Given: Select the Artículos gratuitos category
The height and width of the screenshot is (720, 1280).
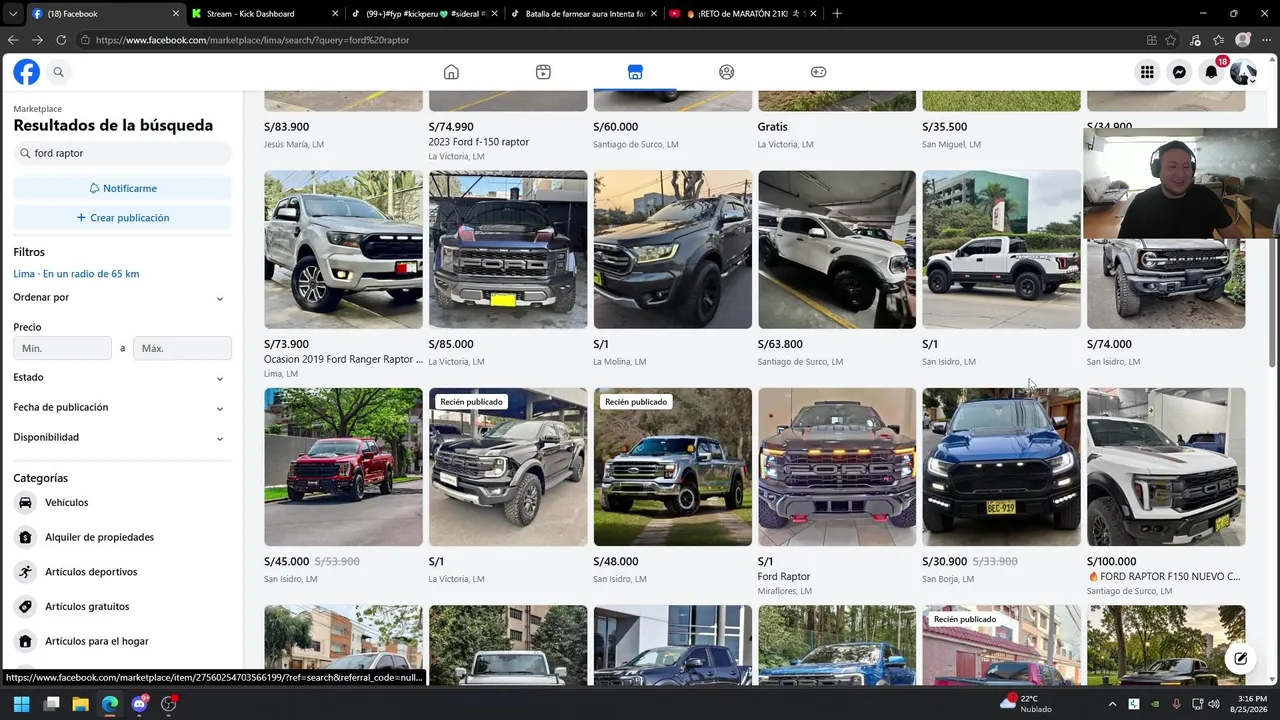Looking at the screenshot, I should (x=122, y=606).
